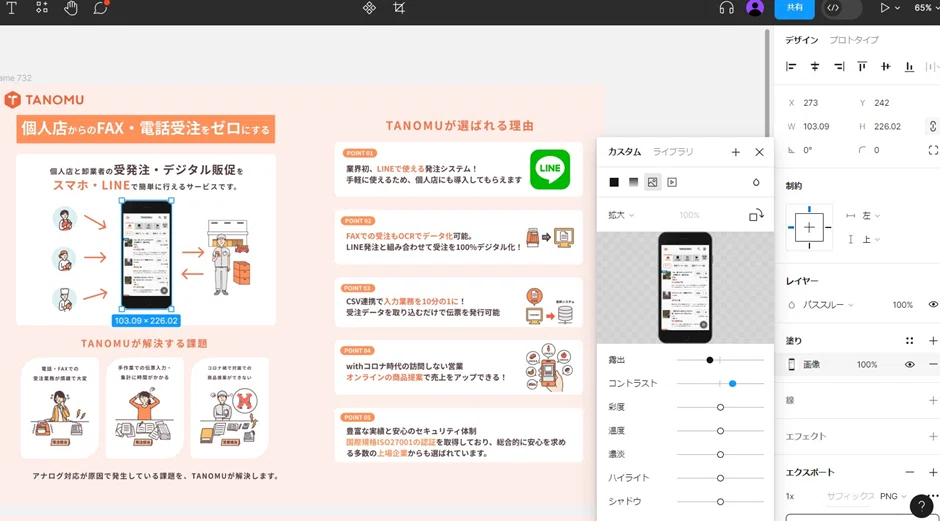940x521 pixels.
Task: Remove export setting in エクスポート section
Action: [x=909, y=472]
